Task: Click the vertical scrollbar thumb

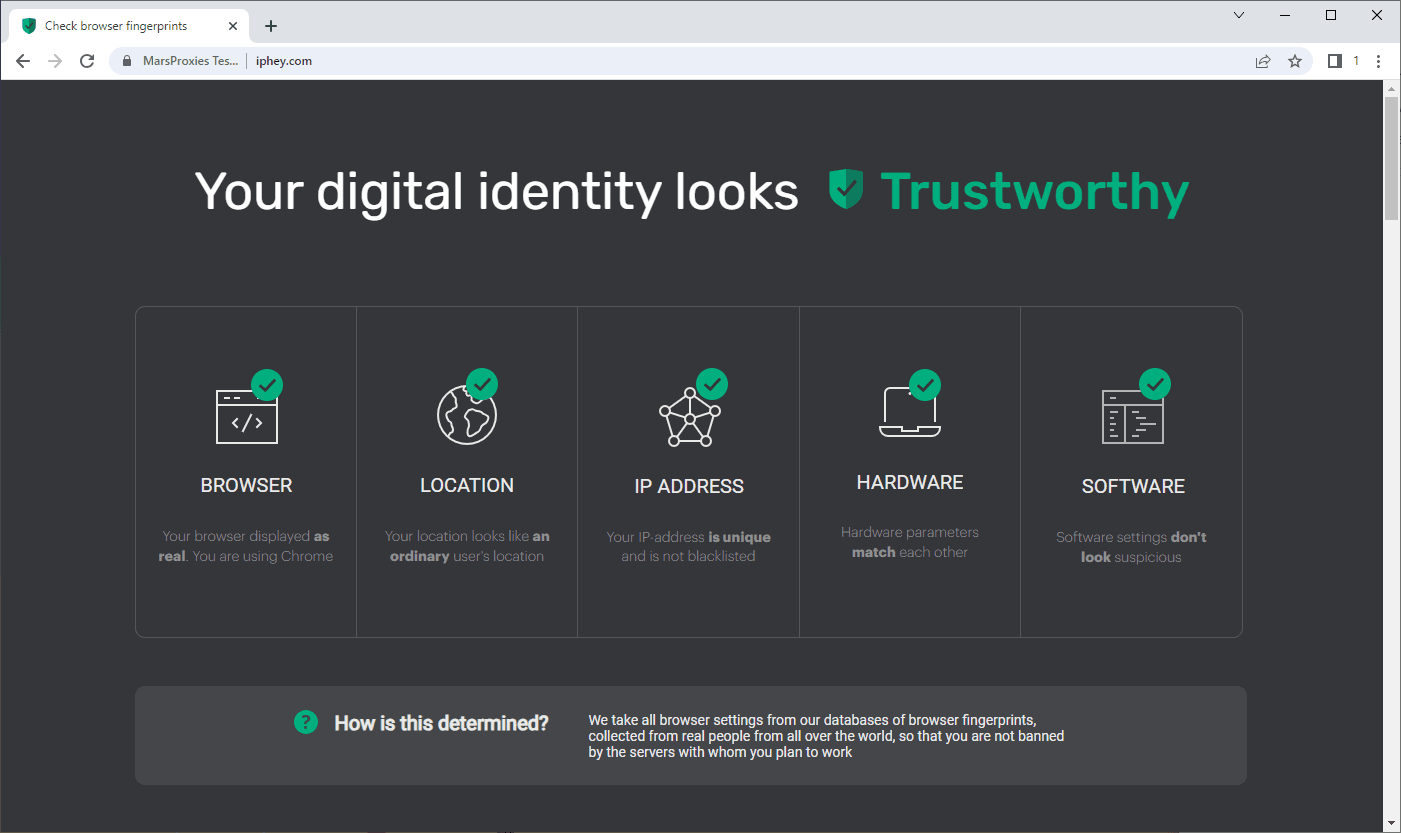Action: pos(1391,158)
